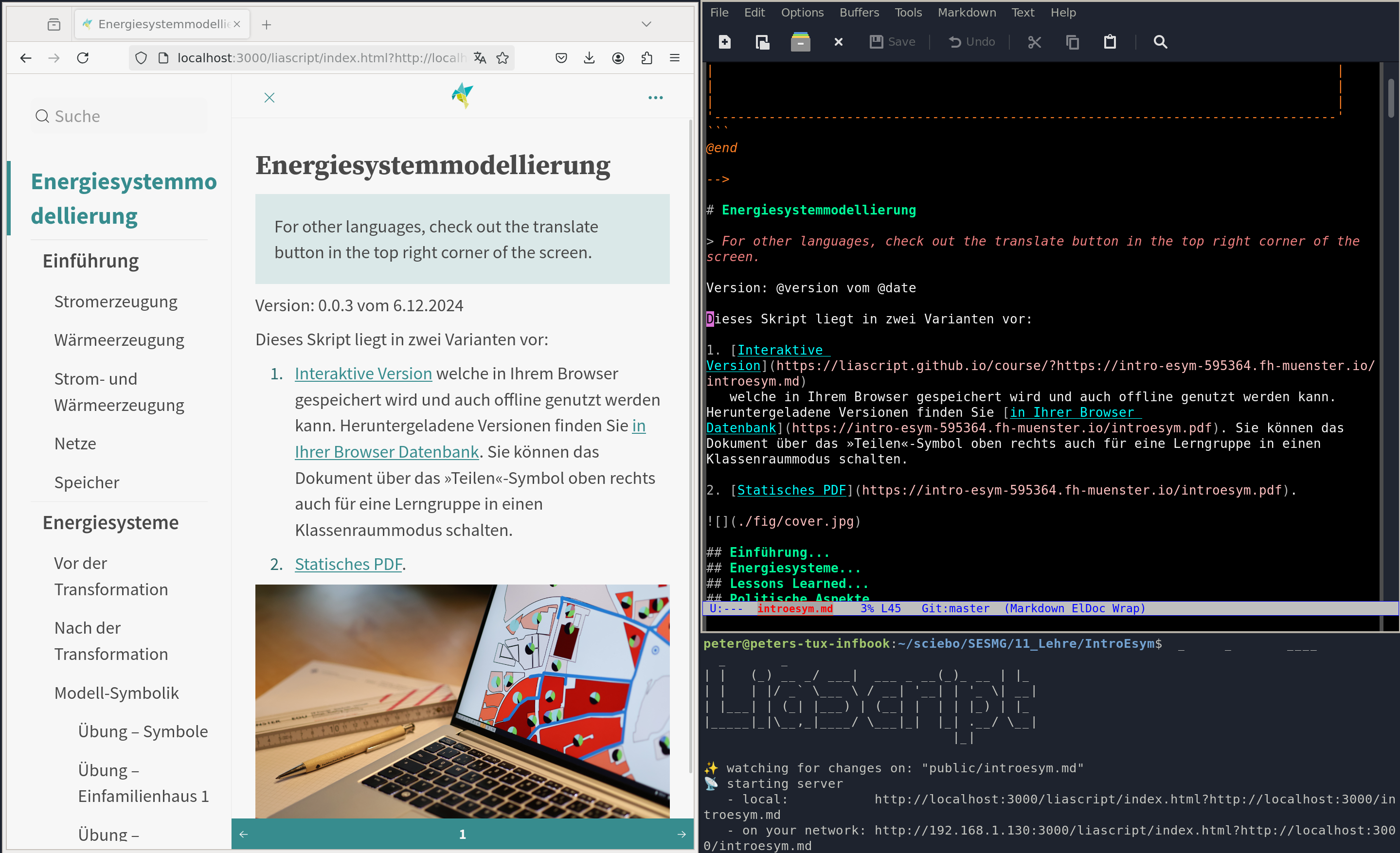
Task: Open Vor der Transformation sidebar entry
Action: coord(111,576)
